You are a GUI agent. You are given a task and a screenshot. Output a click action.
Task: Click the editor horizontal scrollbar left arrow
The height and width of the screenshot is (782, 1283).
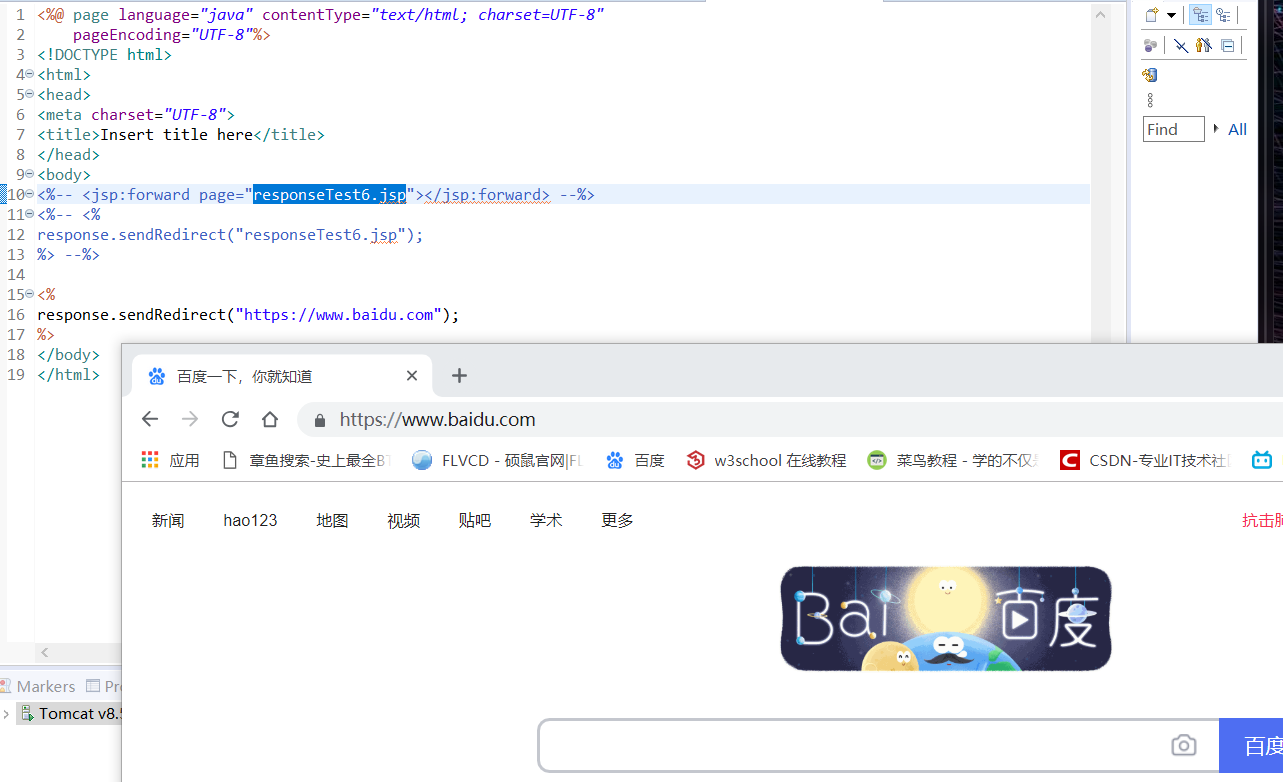pyautogui.click(x=44, y=652)
